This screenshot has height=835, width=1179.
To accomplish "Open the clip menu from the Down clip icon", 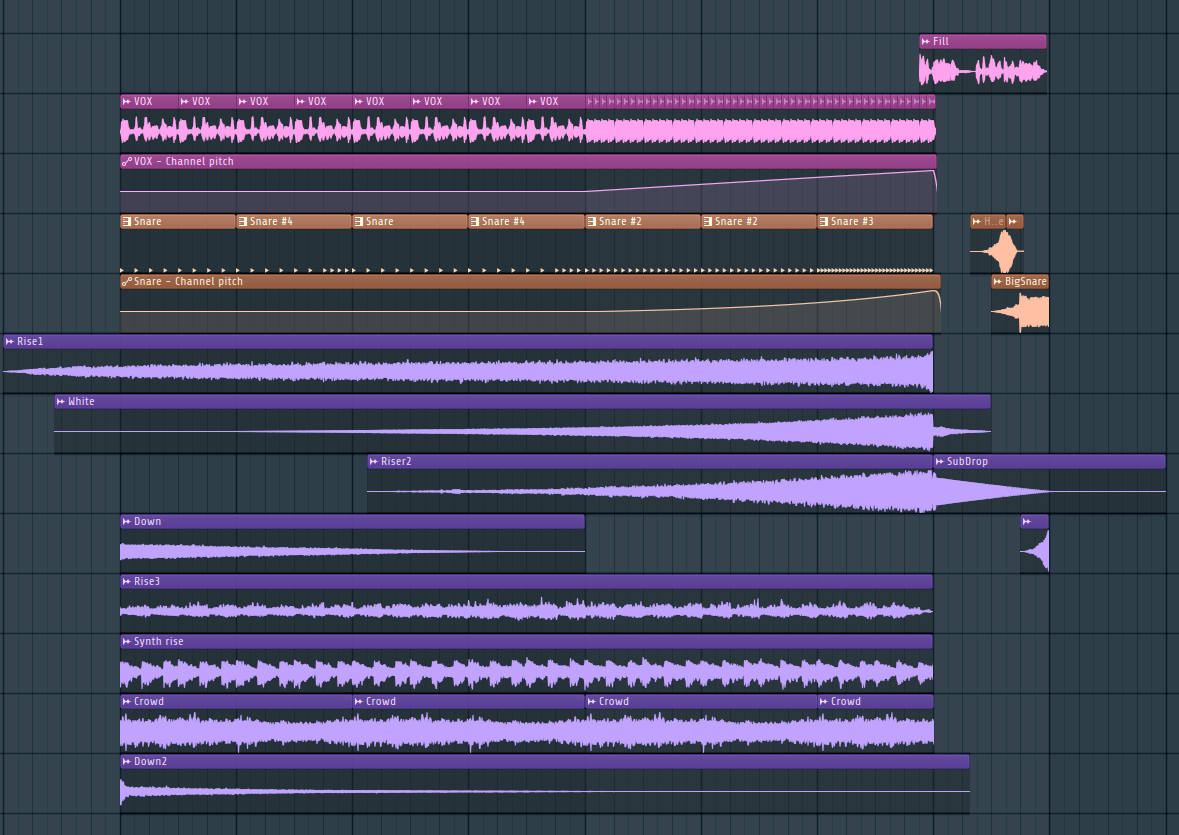I will [125, 521].
